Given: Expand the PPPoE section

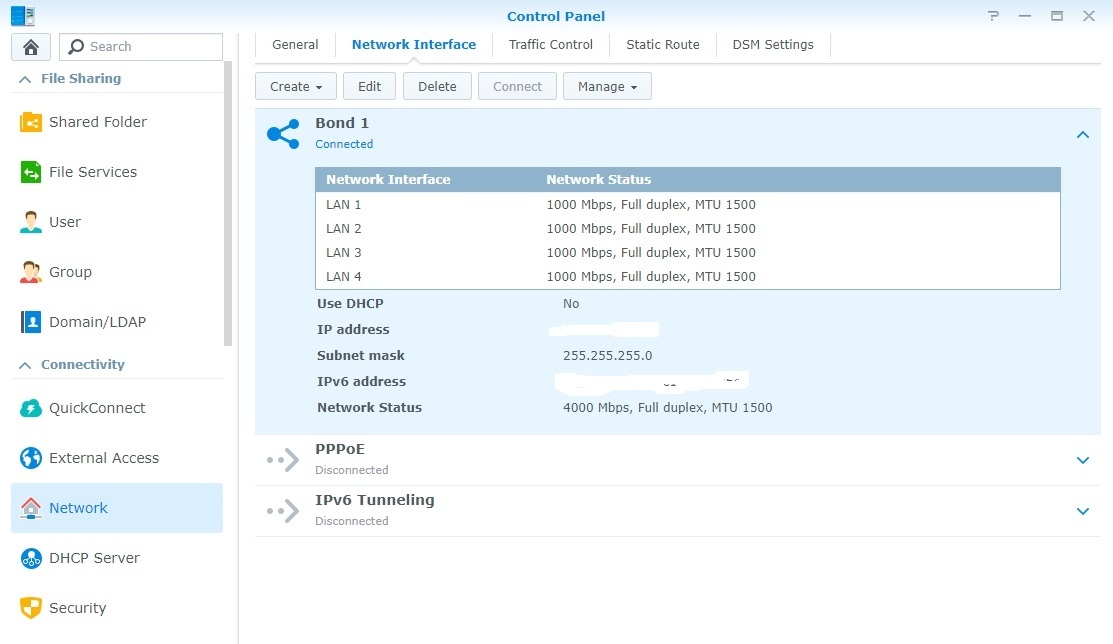Looking at the screenshot, I should point(1083,460).
